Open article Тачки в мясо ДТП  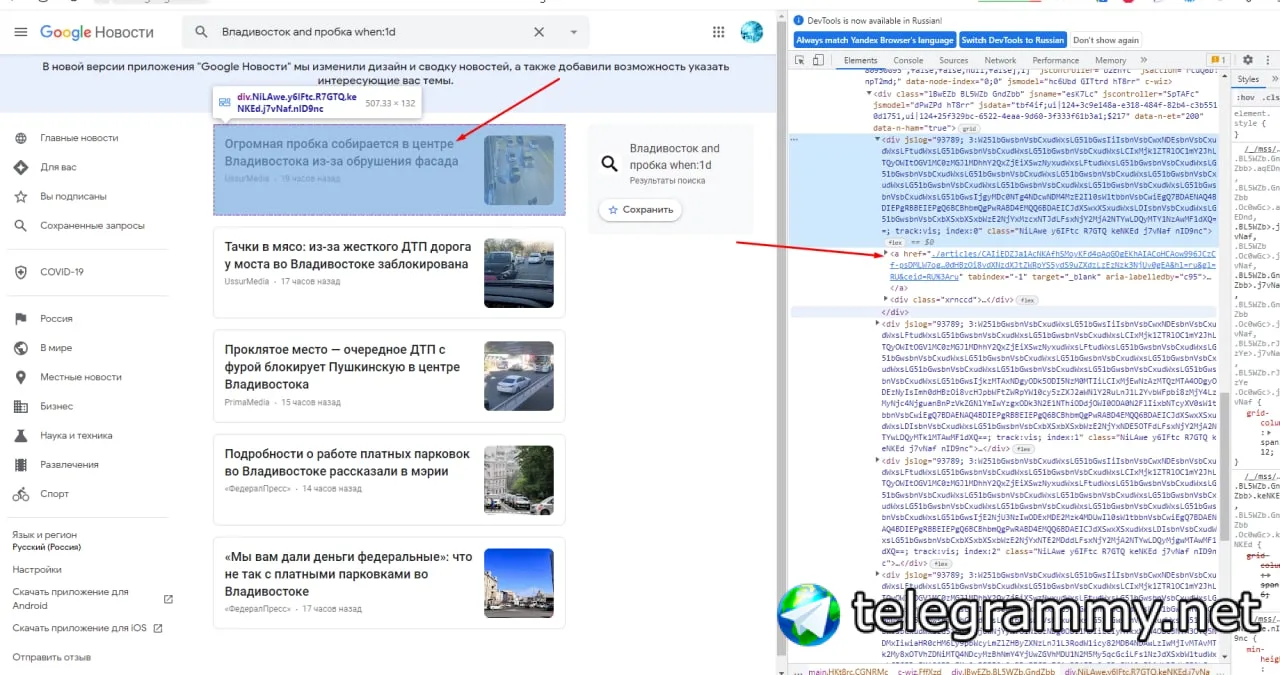click(x=346, y=255)
